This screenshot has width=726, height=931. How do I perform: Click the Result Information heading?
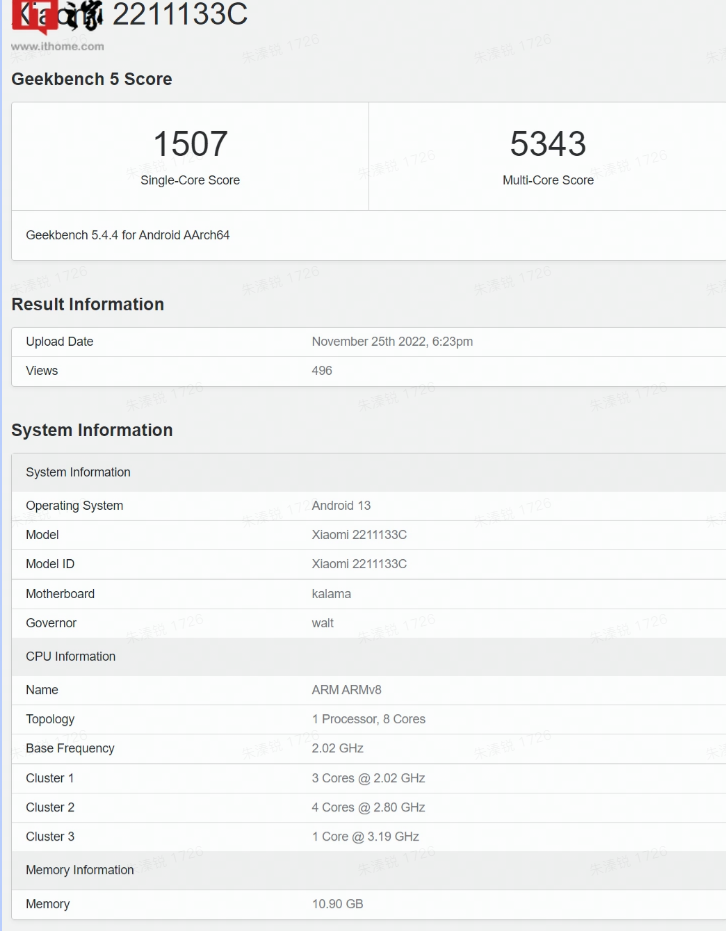pyautogui.click(x=88, y=304)
